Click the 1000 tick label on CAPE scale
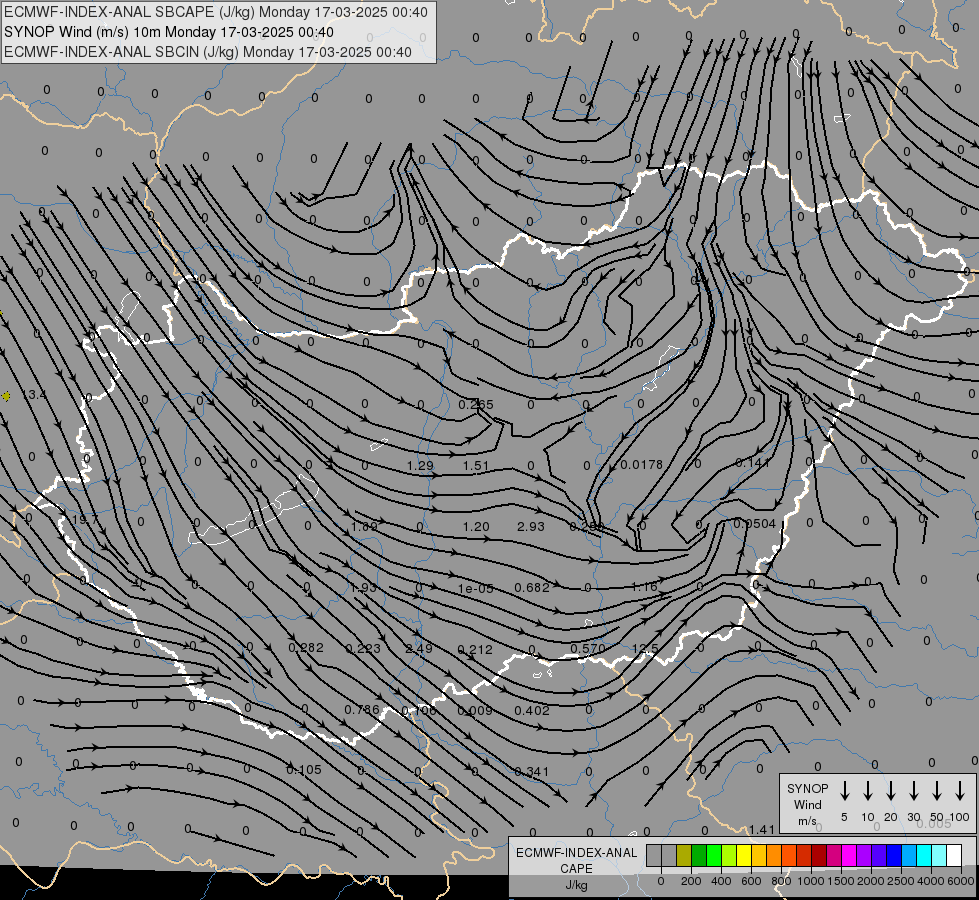 [810, 881]
